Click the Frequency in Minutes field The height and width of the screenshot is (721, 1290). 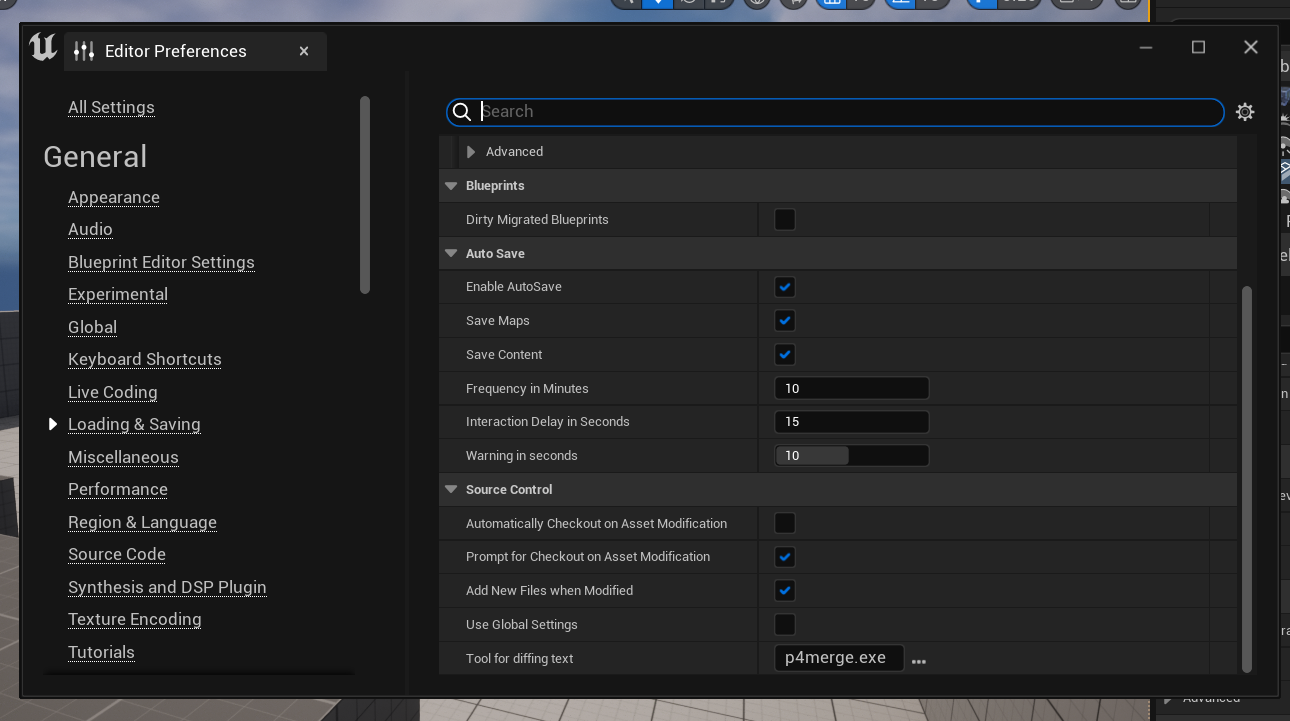[x=851, y=388]
